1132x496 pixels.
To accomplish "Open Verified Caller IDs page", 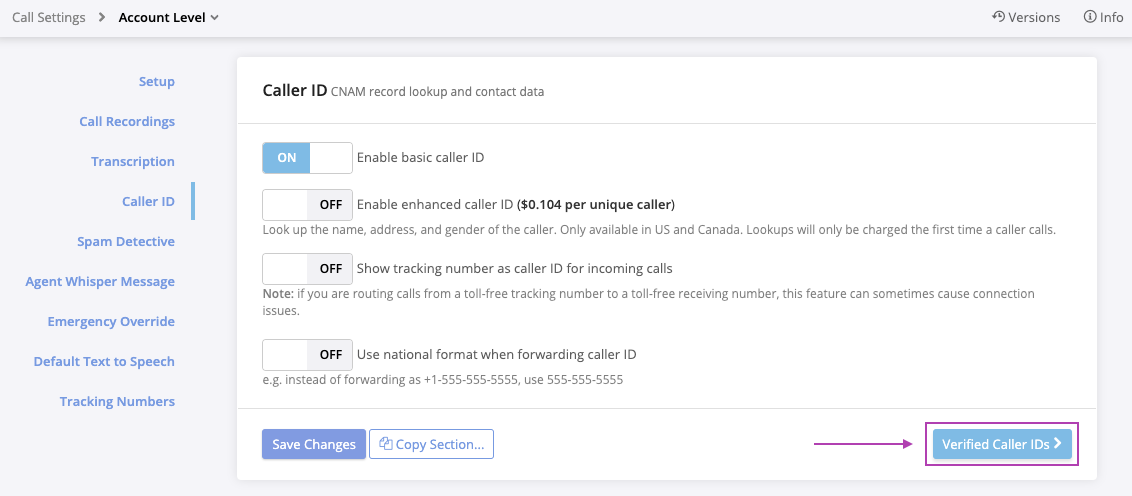I will click(x=1002, y=444).
